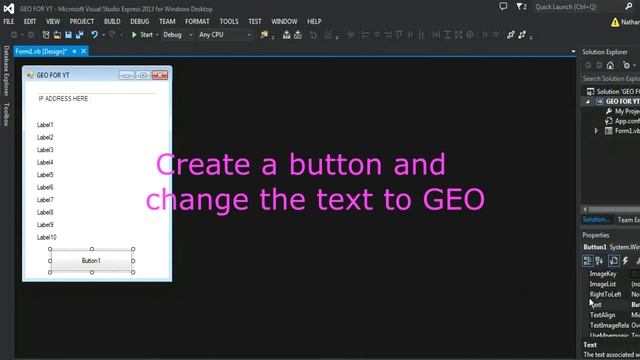Open notifications flag icon showing 2

pyautogui.click(x=521, y=7)
